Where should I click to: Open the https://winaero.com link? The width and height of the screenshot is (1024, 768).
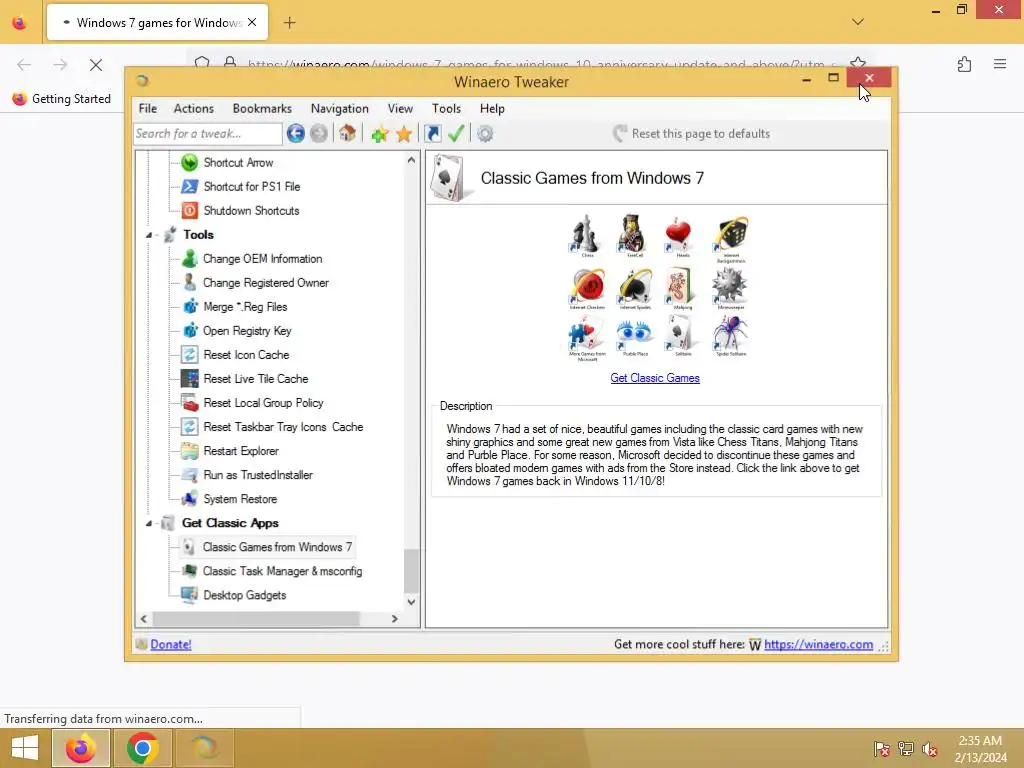(x=818, y=645)
